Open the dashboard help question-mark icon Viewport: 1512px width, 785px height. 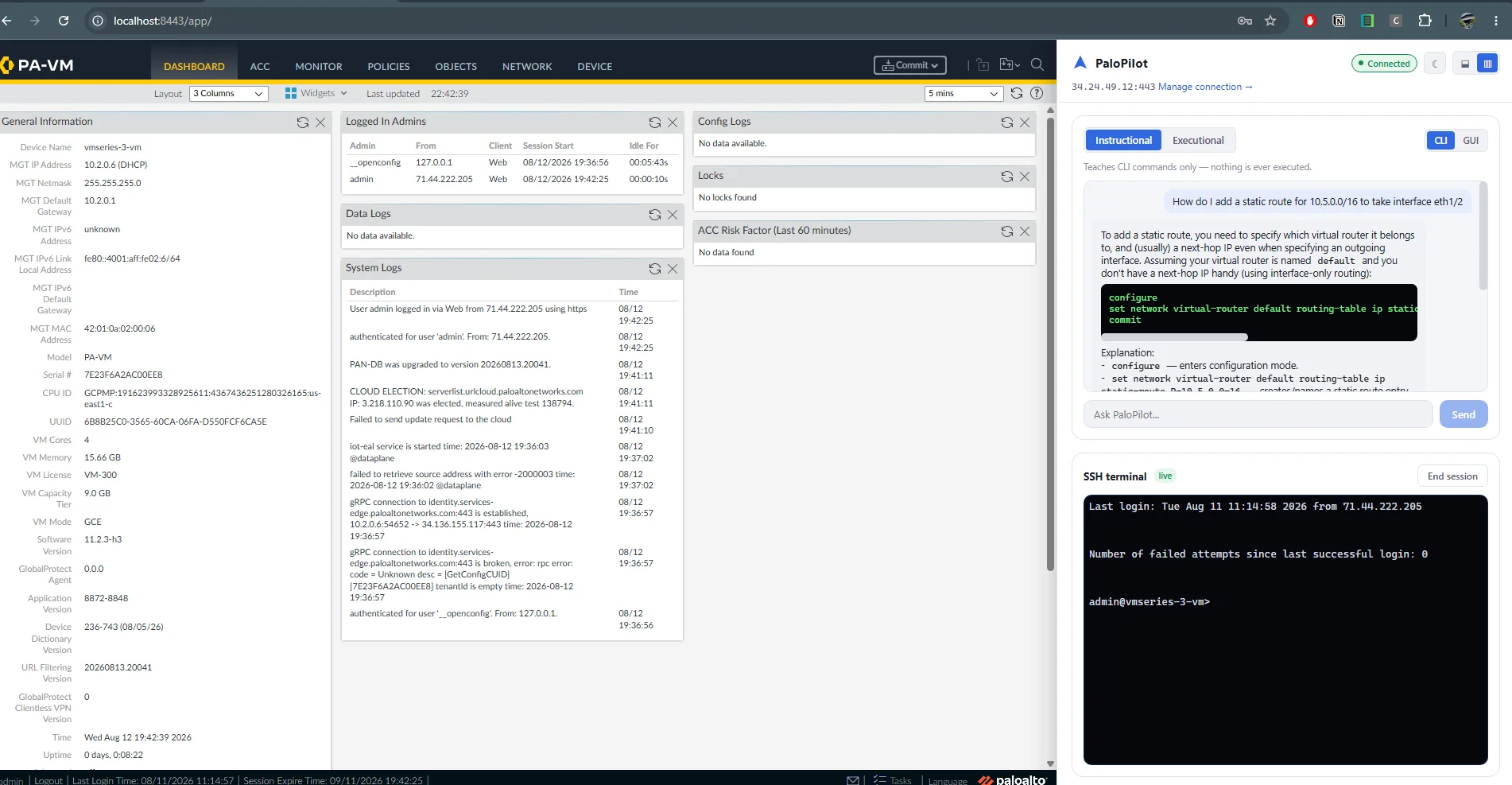click(x=1037, y=93)
